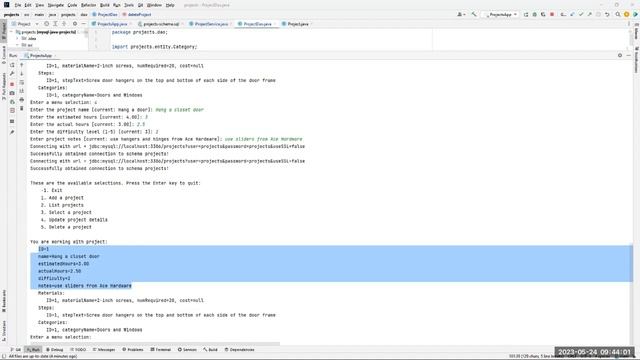Screen dimensions: 640x360
Task: Open the wrench Modify Run Configuration icon
Action: point(12,73)
